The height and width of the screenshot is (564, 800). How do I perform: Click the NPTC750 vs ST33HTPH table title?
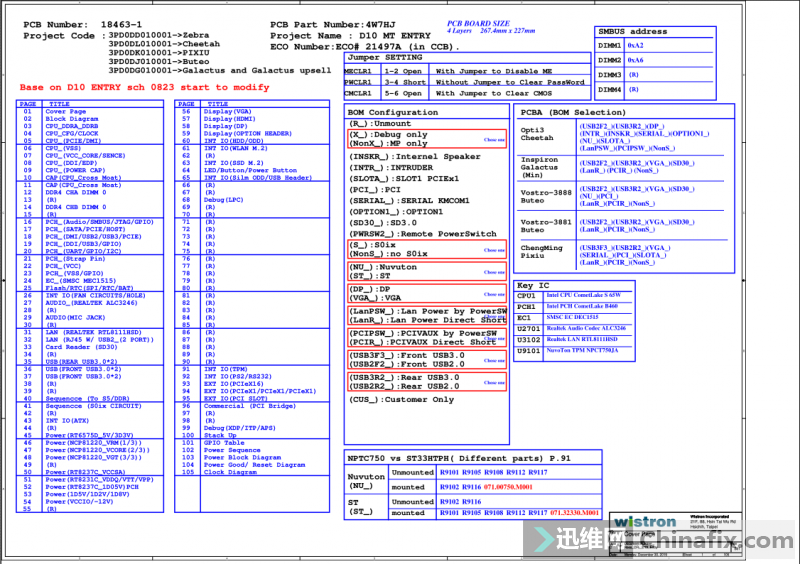[460, 458]
